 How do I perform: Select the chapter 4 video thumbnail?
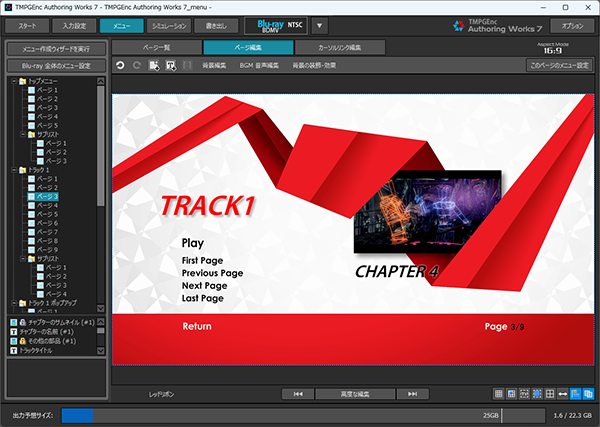[427, 212]
